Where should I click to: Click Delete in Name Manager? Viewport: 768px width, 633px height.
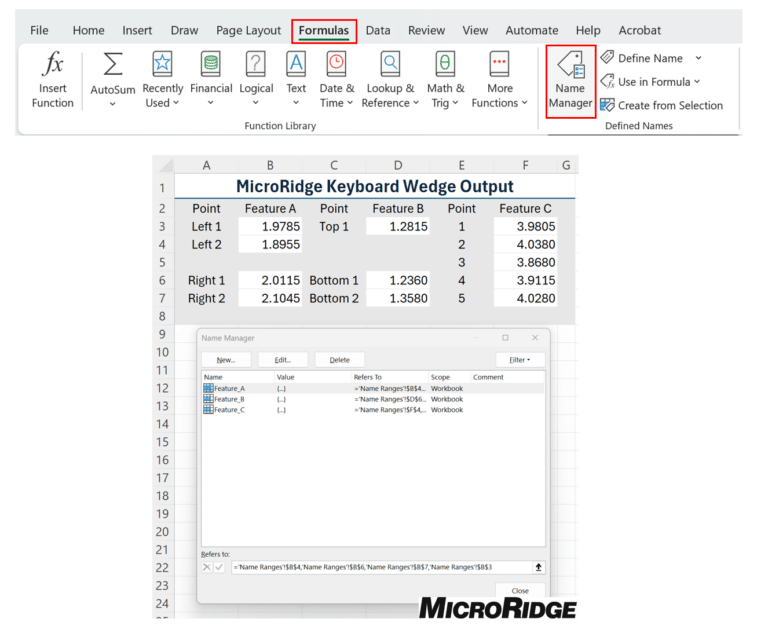(340, 360)
